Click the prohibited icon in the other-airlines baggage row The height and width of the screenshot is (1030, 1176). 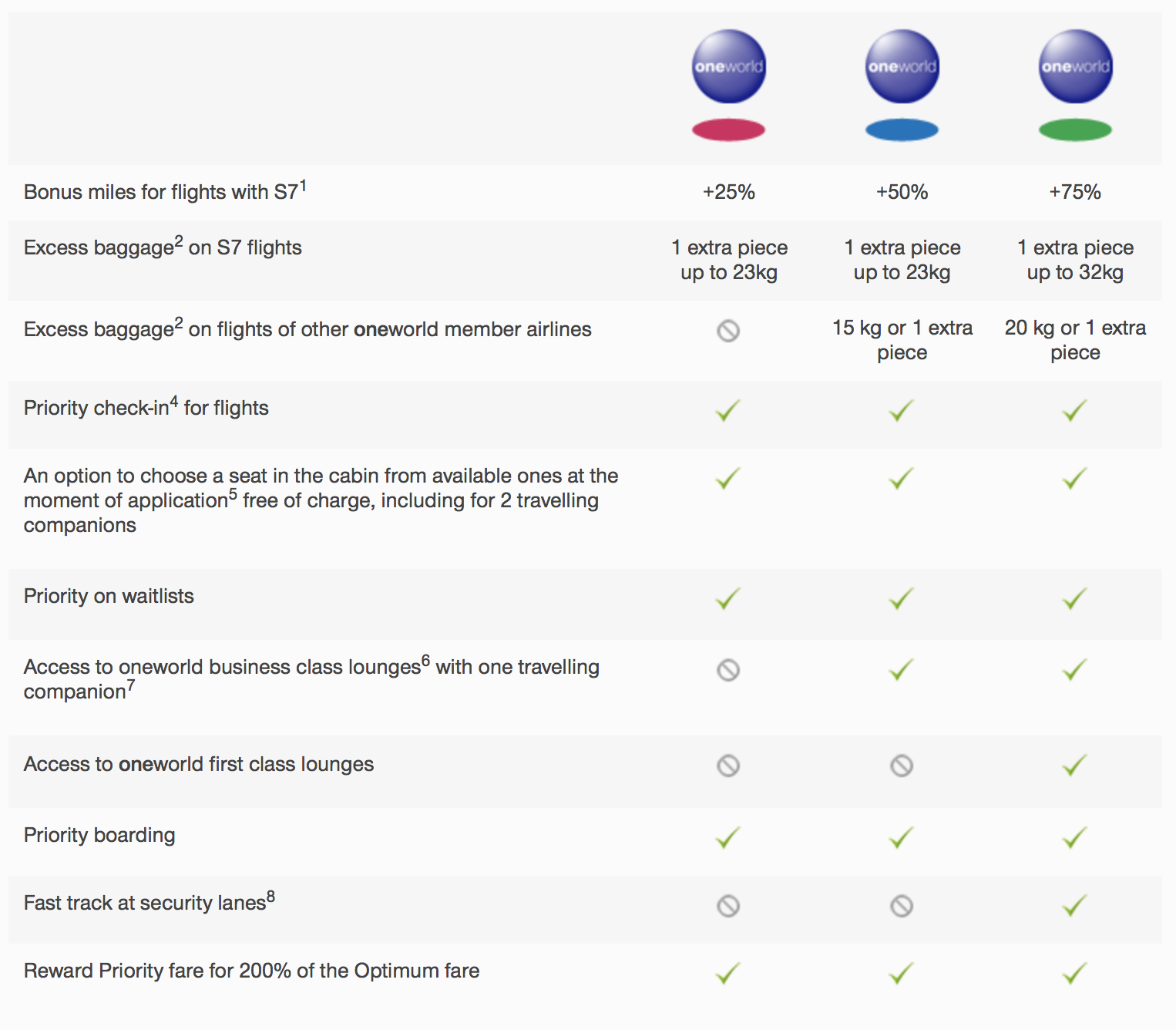(728, 331)
